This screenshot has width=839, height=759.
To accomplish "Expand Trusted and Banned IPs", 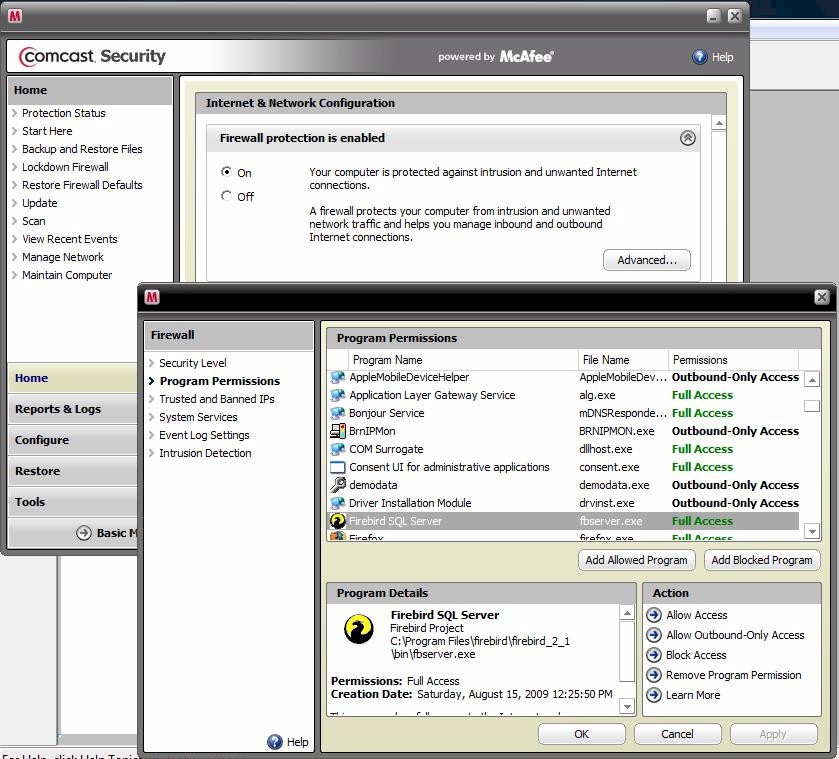I will (x=216, y=399).
